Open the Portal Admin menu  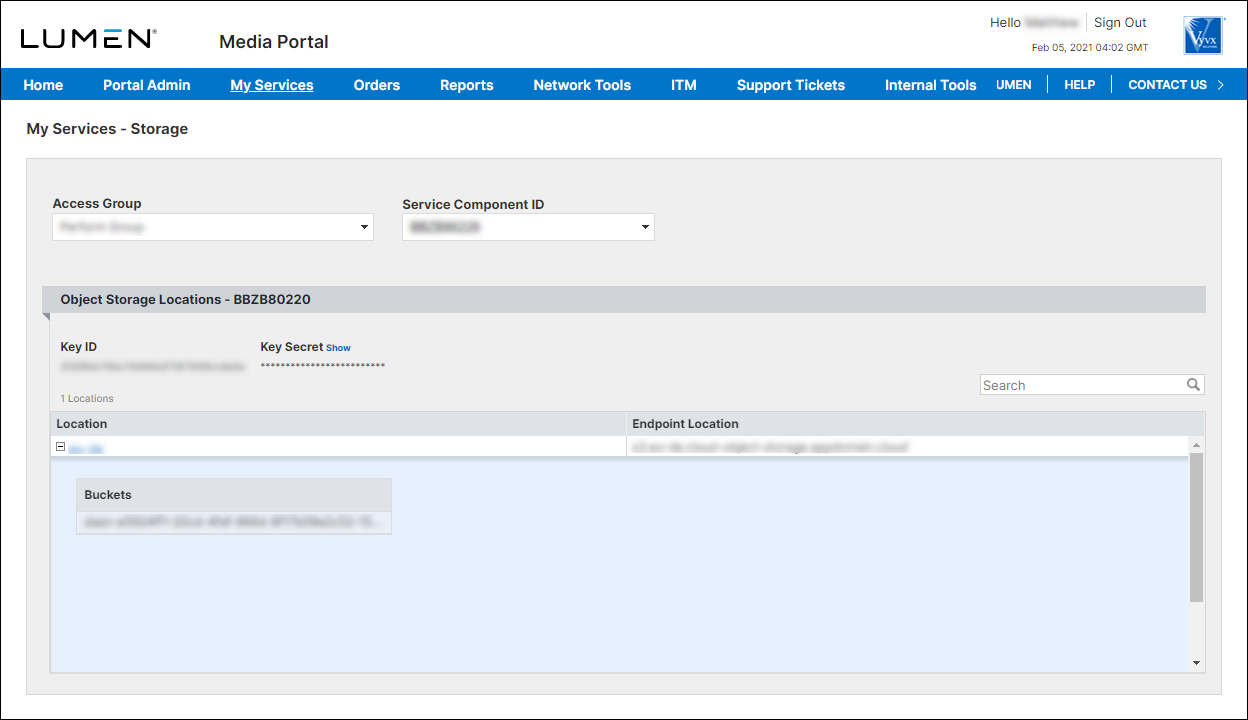tap(146, 85)
